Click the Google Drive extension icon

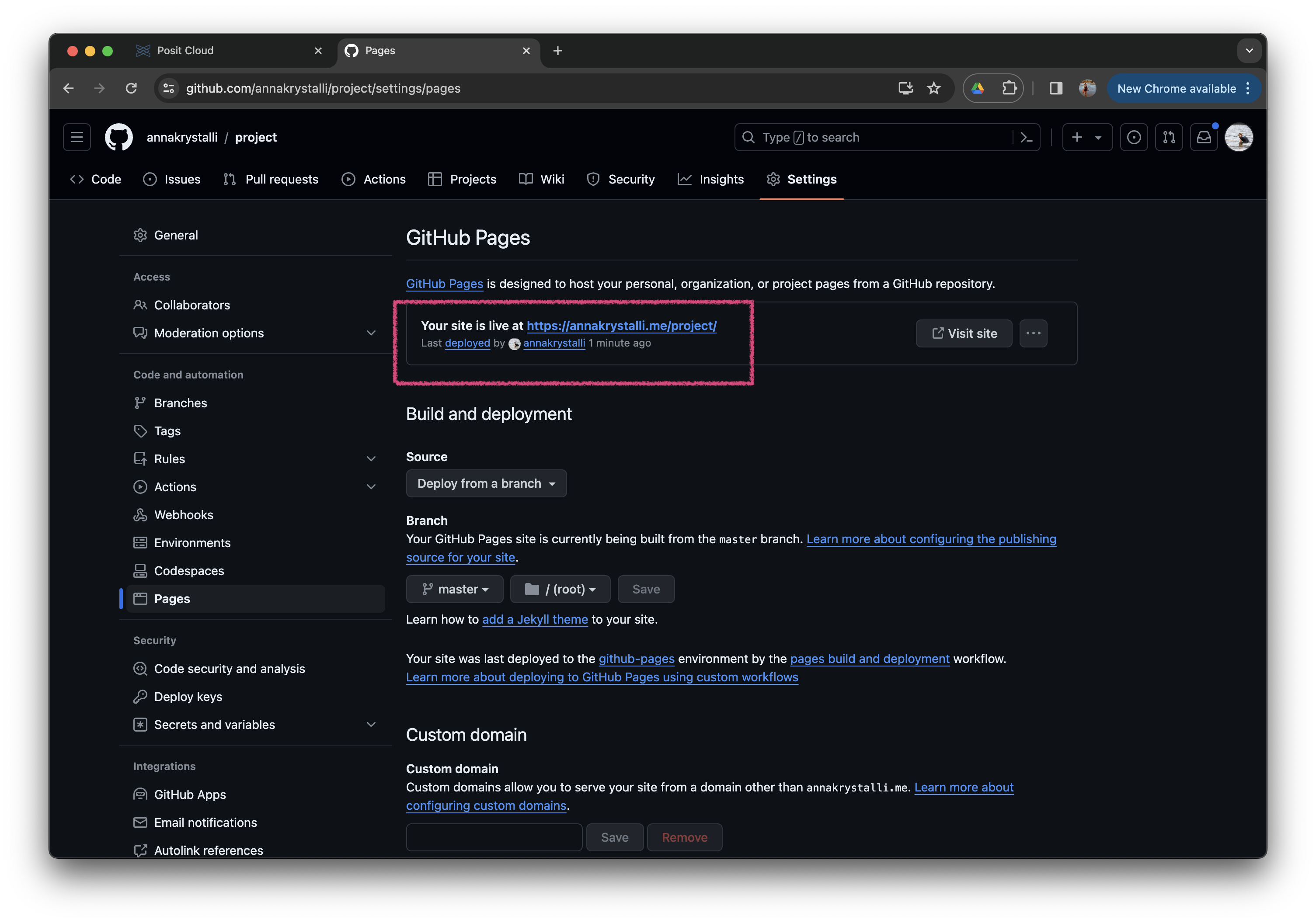pyautogui.click(x=978, y=88)
